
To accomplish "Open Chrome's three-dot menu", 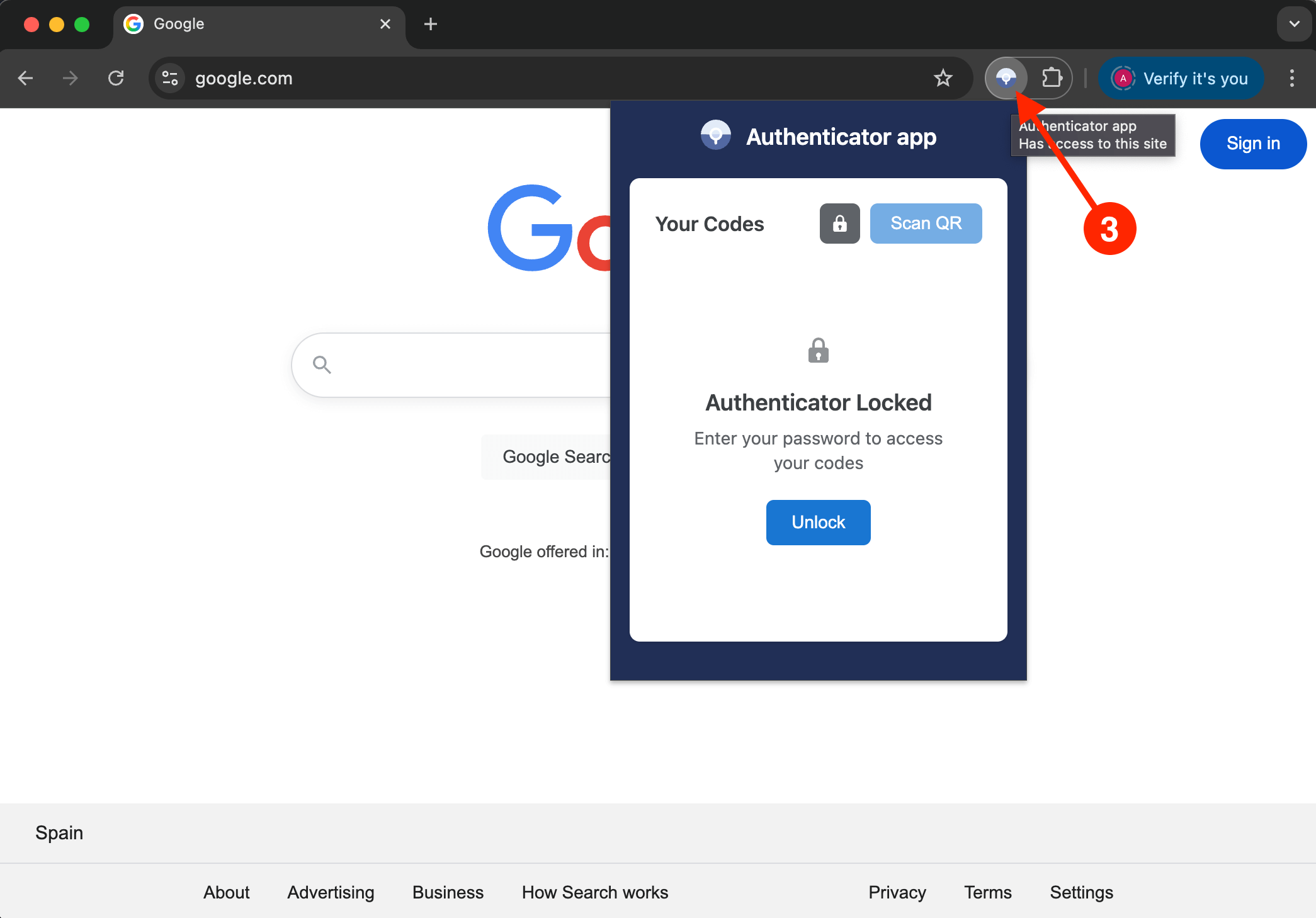I will coord(1291,78).
